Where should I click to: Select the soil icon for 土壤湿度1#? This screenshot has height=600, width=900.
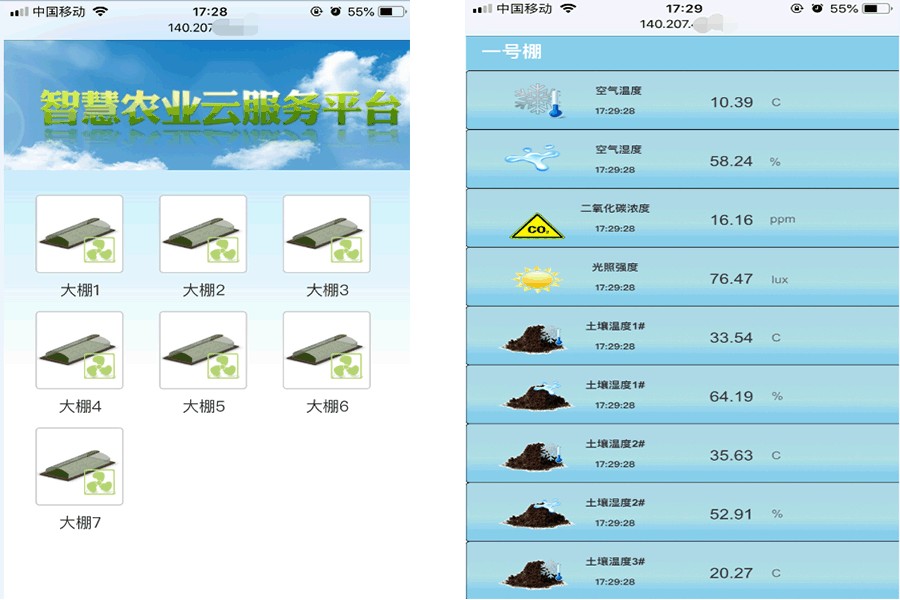click(536, 395)
